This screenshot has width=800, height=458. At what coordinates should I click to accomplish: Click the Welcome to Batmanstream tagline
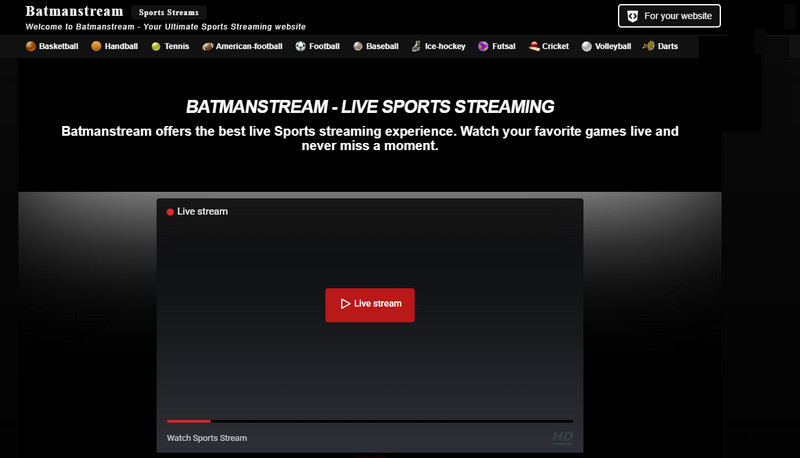coord(166,27)
